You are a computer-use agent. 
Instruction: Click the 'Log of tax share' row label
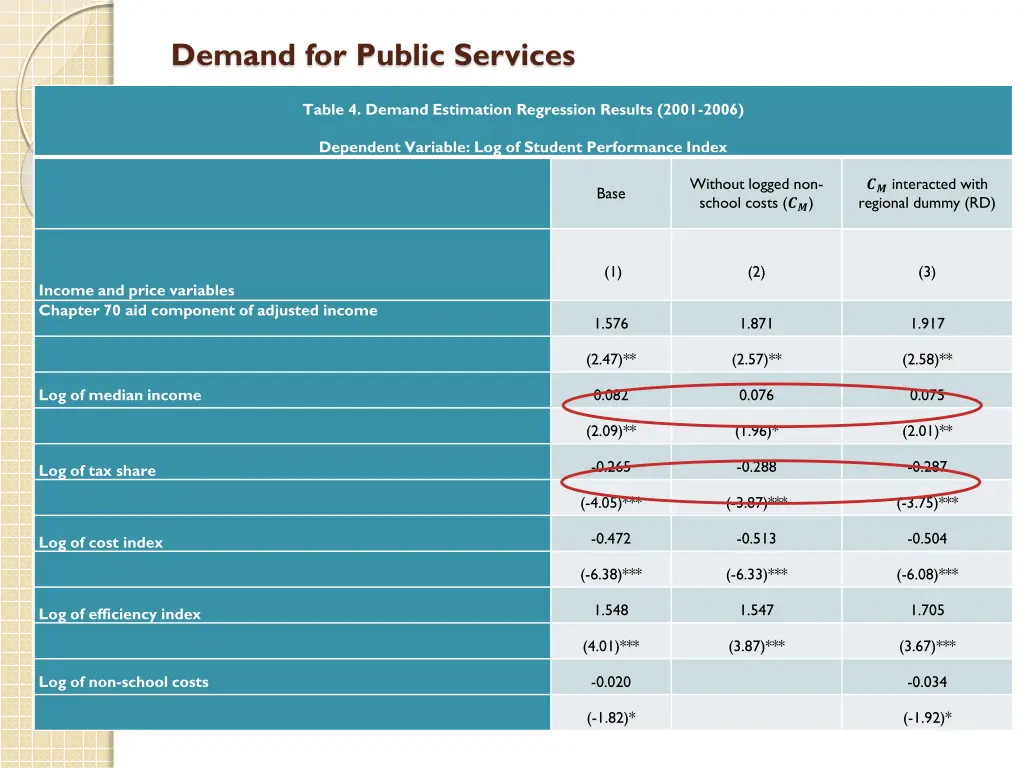[97, 471]
